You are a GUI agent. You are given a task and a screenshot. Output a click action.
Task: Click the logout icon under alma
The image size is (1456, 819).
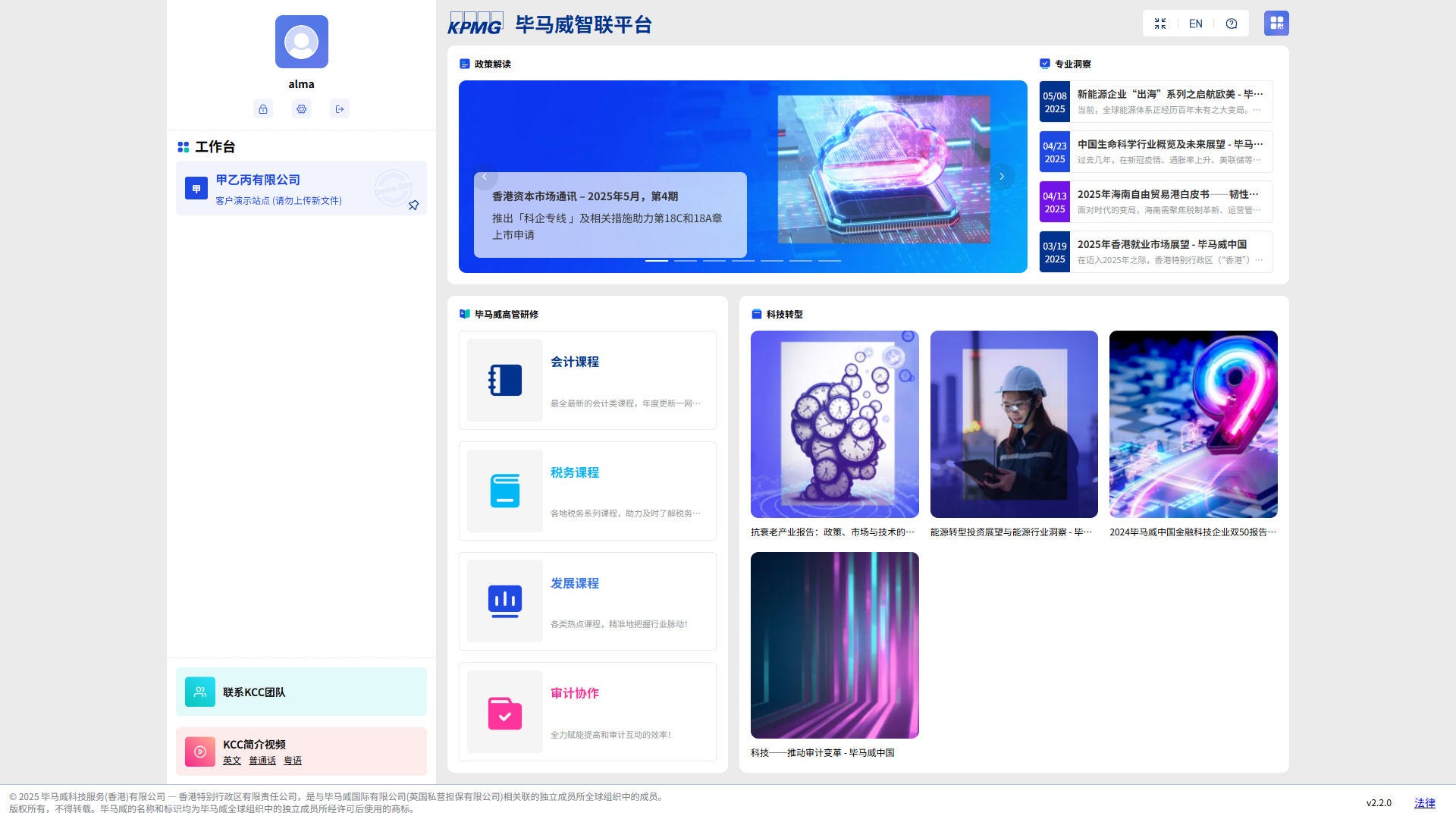click(340, 109)
